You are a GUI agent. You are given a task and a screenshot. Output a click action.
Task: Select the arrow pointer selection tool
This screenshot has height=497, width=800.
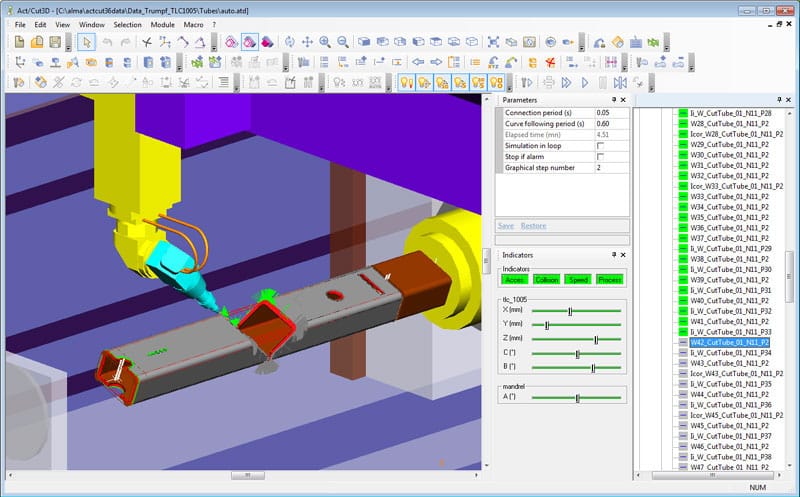coord(86,42)
